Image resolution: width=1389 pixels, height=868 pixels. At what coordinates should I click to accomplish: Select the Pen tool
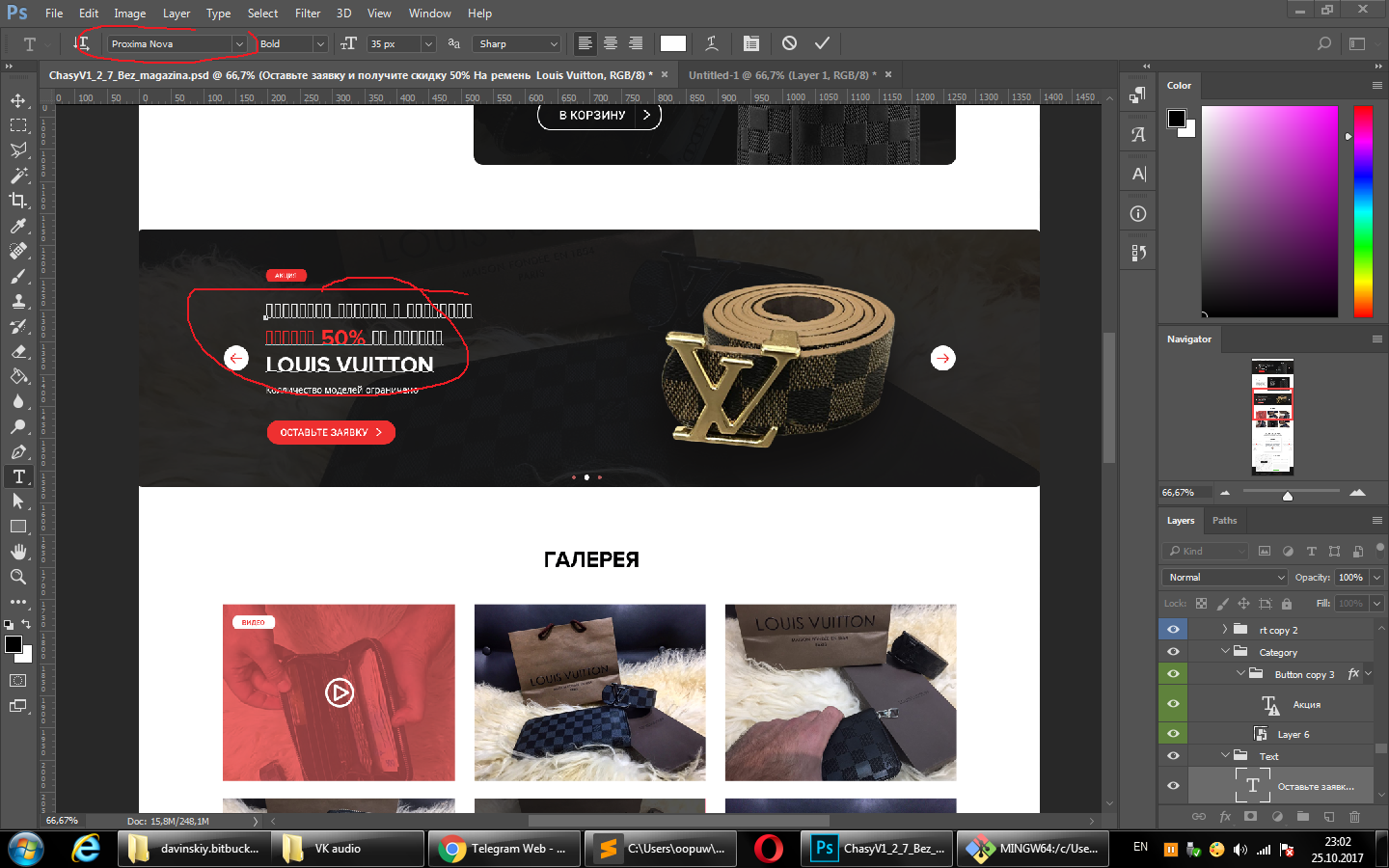[x=18, y=451]
